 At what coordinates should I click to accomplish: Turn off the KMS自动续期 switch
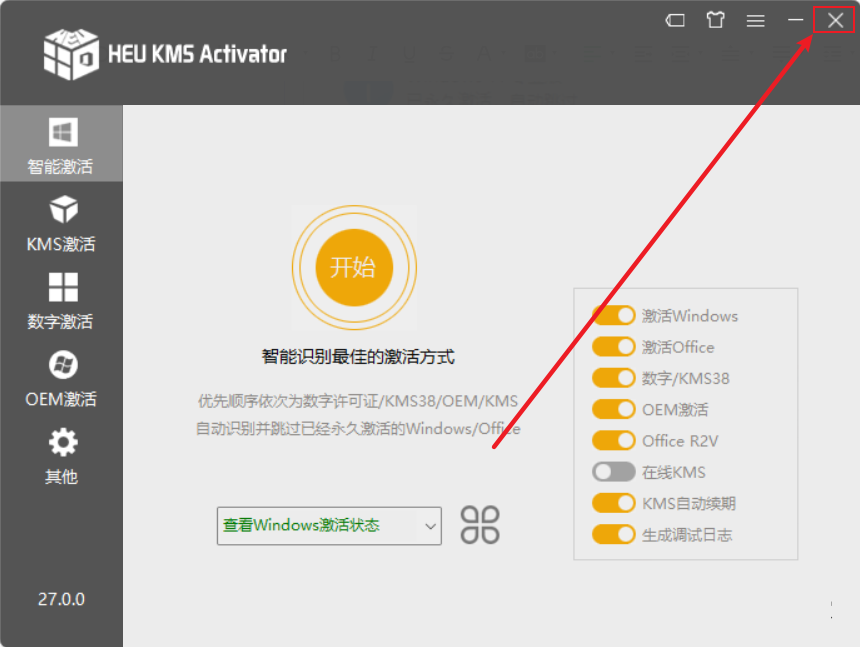click(x=613, y=503)
